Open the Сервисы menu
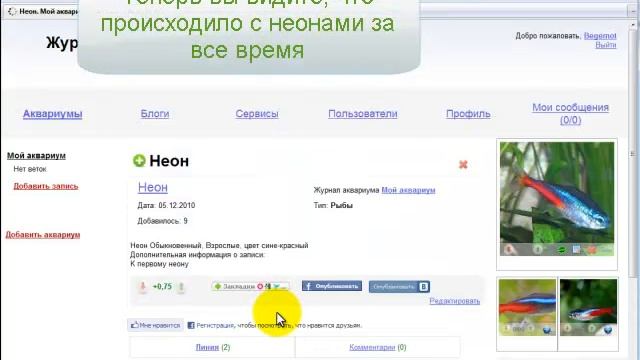 pyautogui.click(x=257, y=114)
